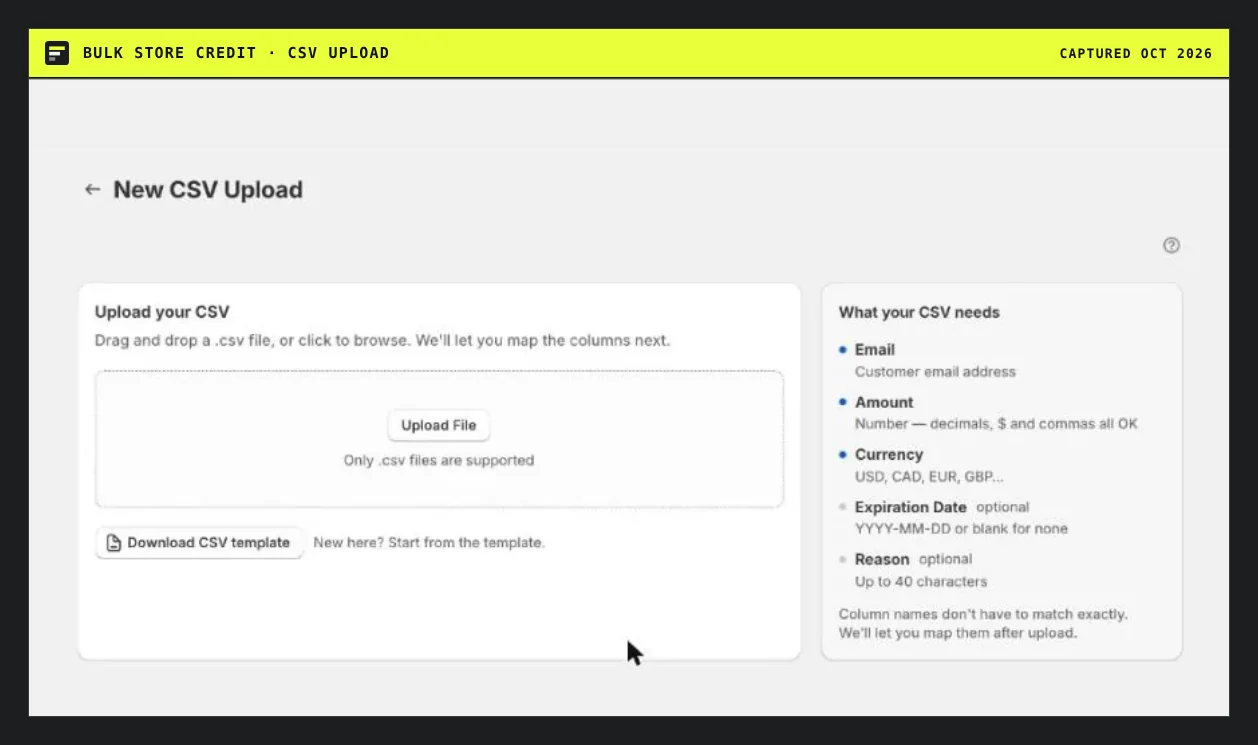Go back using the arrow beside New CSV Upload
Viewport: 1258px width, 745px height.
(92, 189)
